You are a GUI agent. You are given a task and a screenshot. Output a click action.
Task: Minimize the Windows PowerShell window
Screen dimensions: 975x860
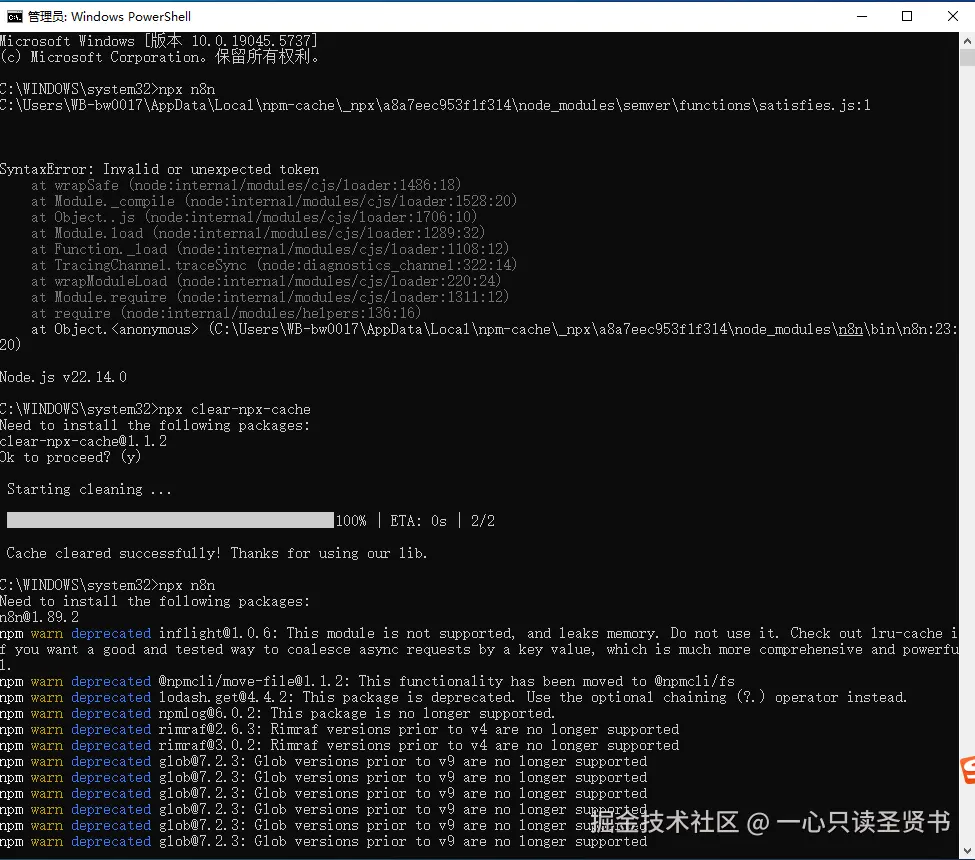(x=862, y=16)
